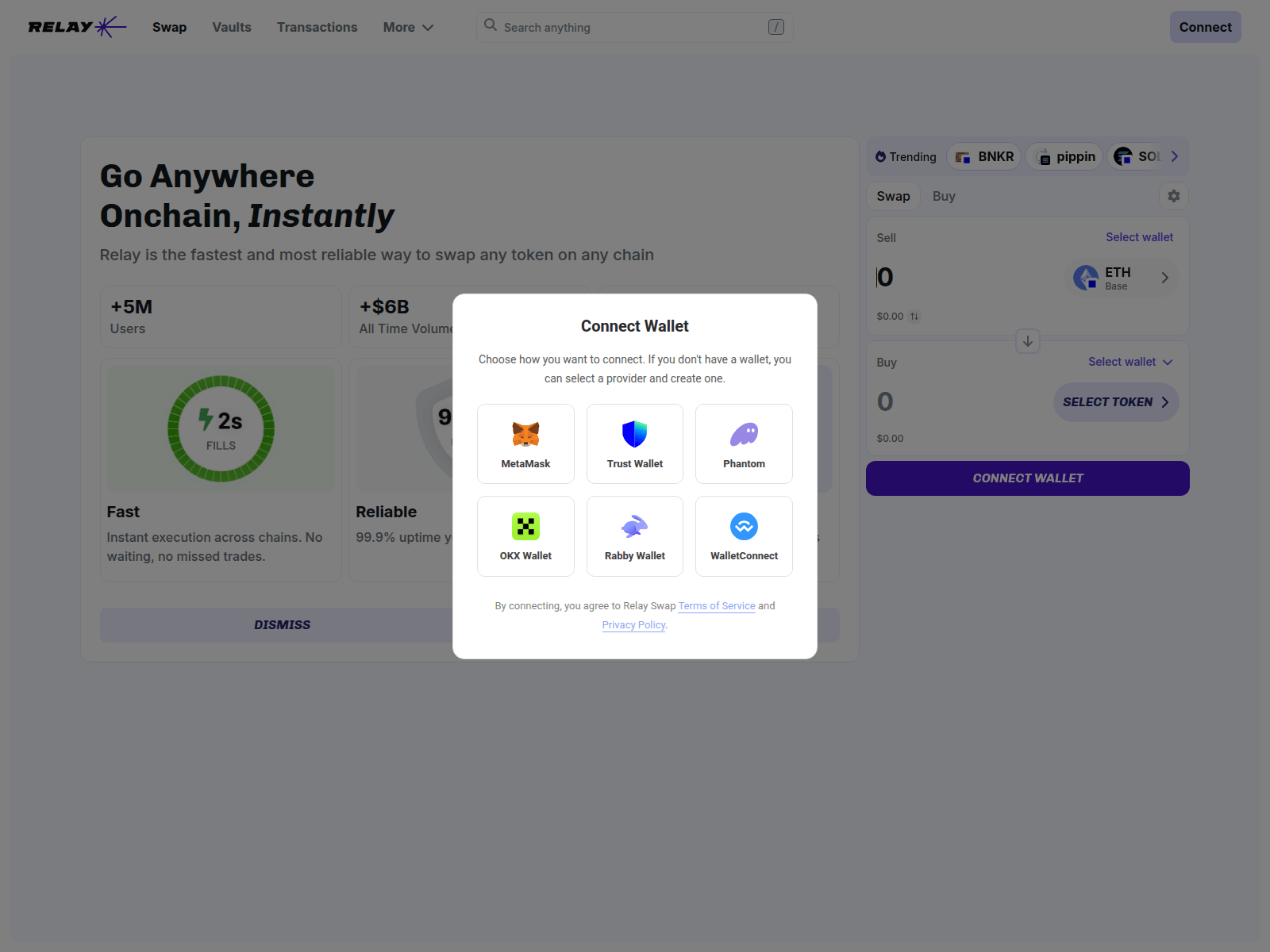The width and height of the screenshot is (1270, 952).
Task: Open Buy section Select wallet dropdown
Action: point(1130,362)
